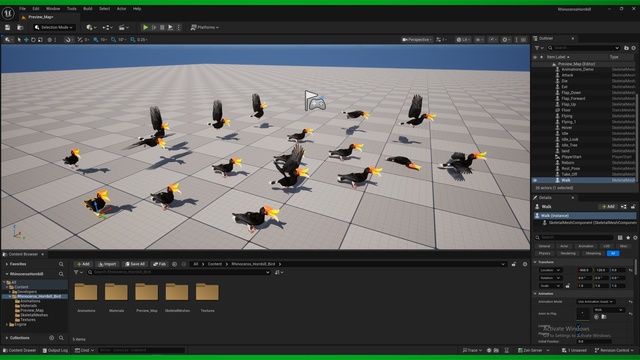Toggle the Looping checkbox

[579, 326]
